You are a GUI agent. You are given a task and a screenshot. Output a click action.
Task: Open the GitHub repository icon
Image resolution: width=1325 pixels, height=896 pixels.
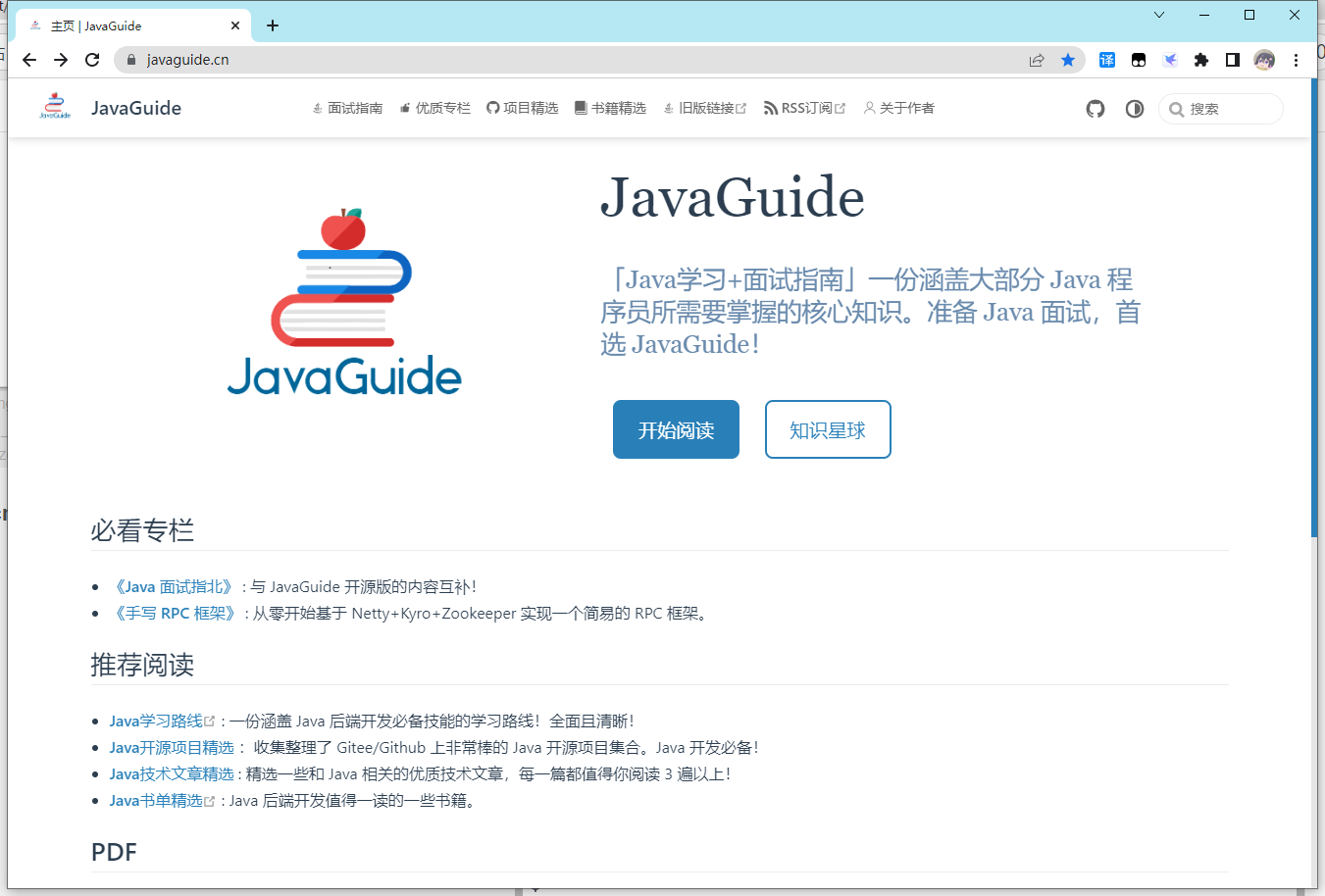tap(1096, 109)
